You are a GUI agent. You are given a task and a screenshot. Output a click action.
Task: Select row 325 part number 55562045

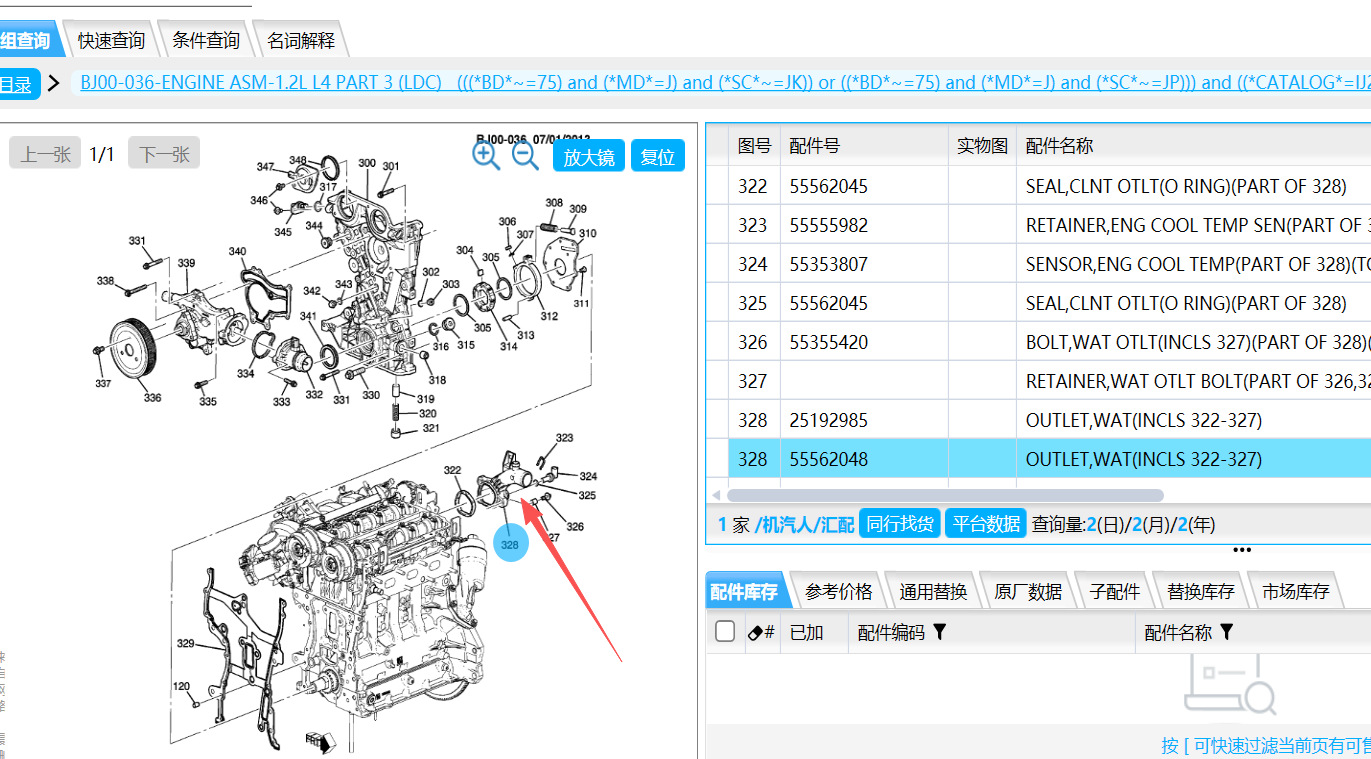tap(829, 303)
